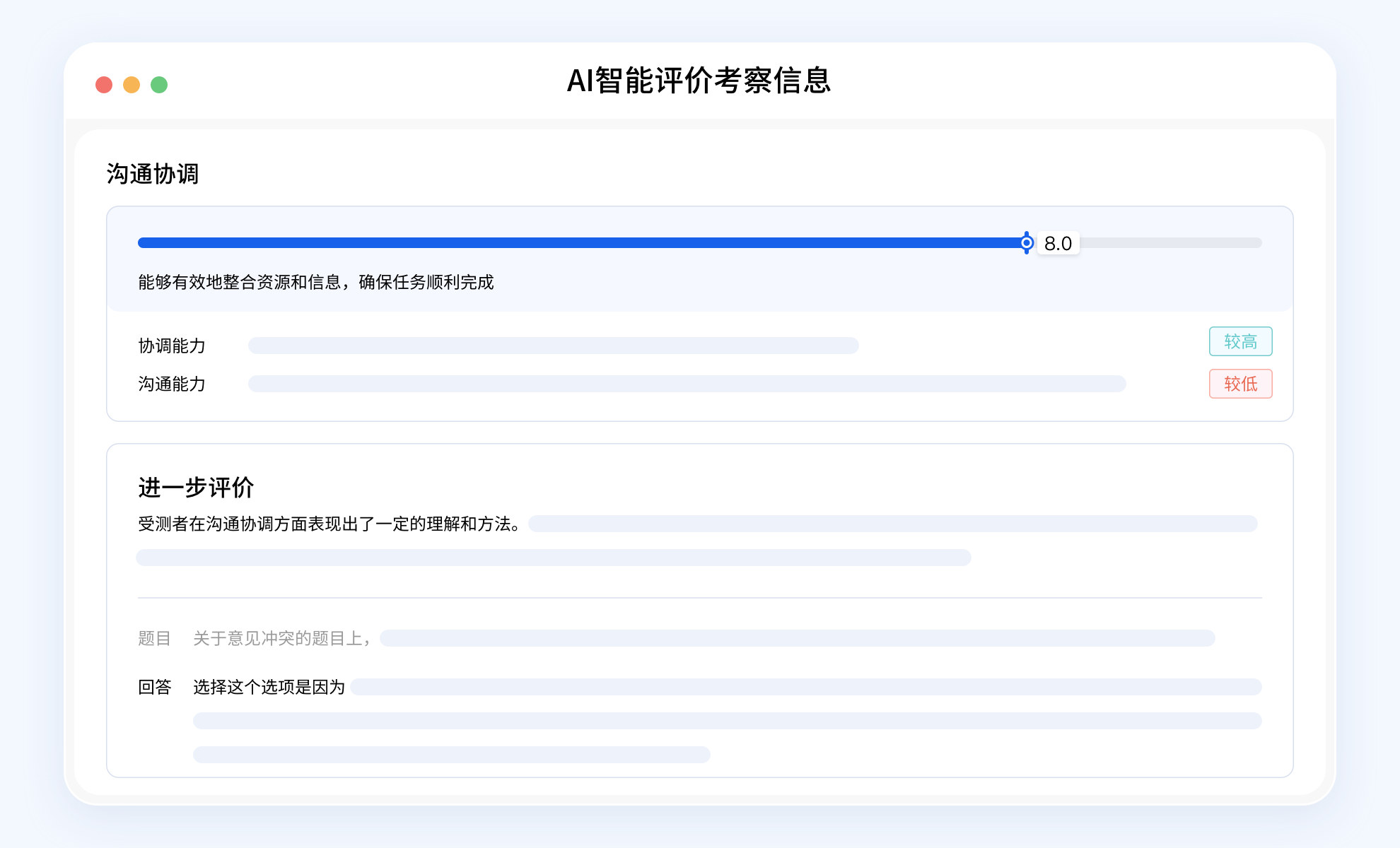The image size is (1400, 848).
Task: Click the AI智能评价考察信息 window title
Action: click(x=699, y=81)
